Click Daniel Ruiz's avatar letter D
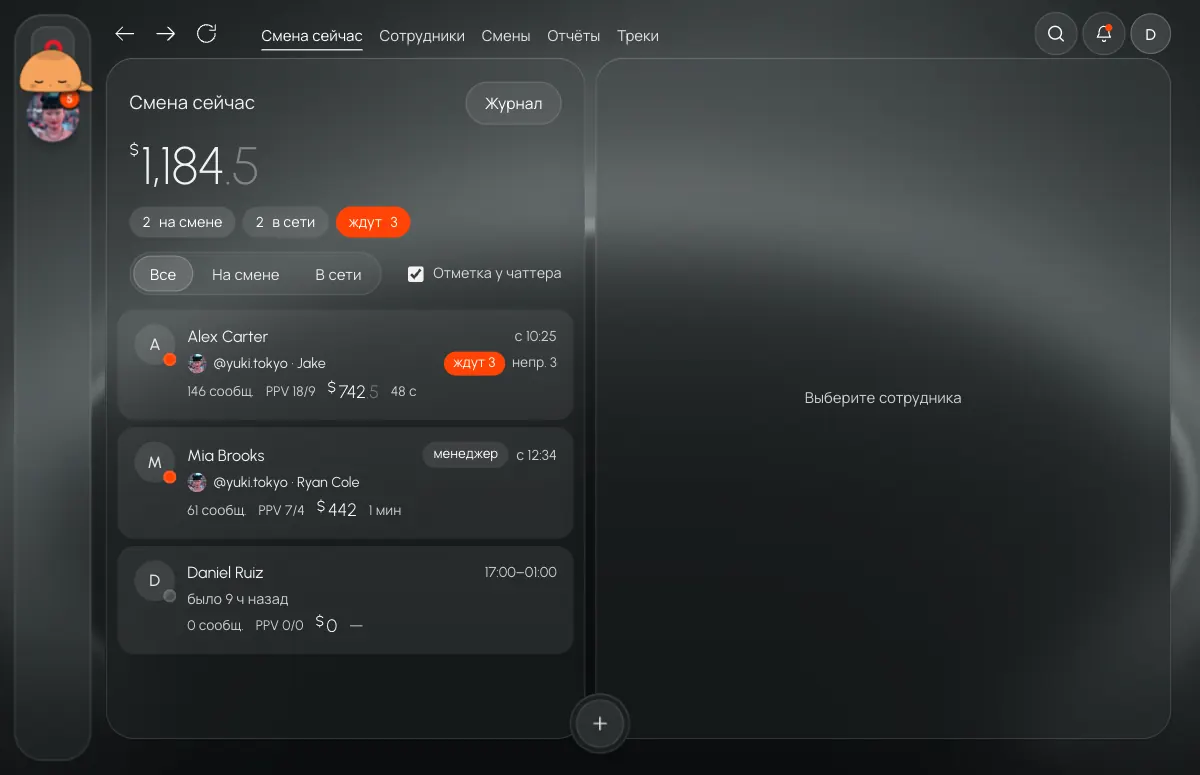The image size is (1200, 775). [155, 581]
